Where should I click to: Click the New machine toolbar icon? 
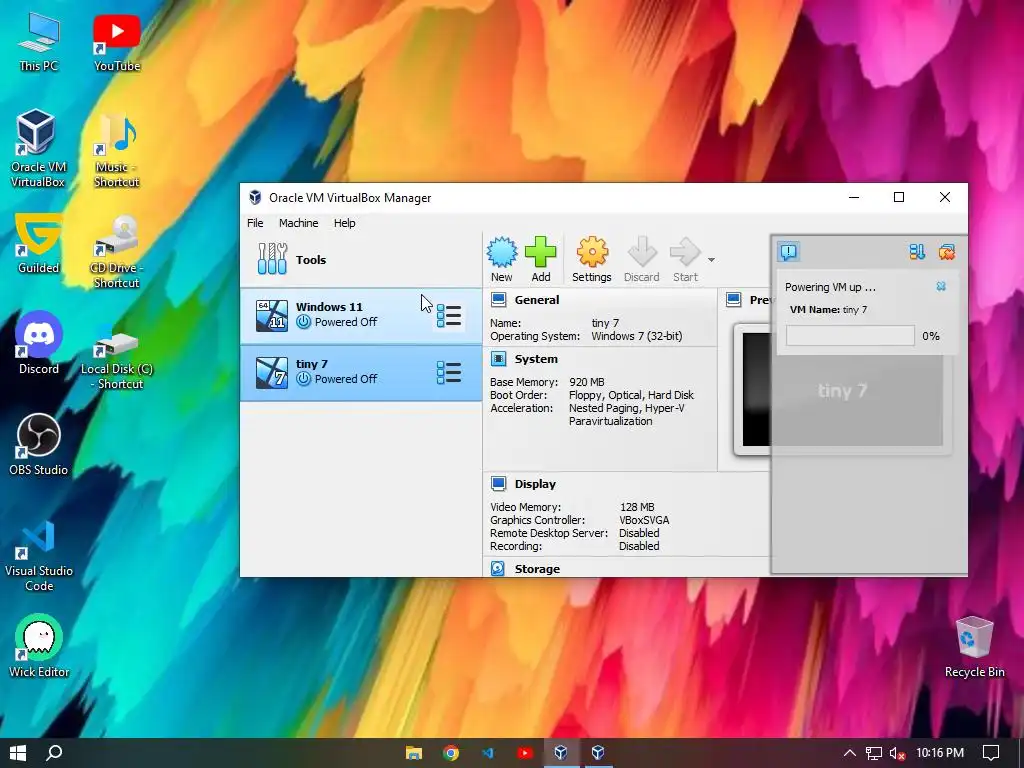[502, 259]
